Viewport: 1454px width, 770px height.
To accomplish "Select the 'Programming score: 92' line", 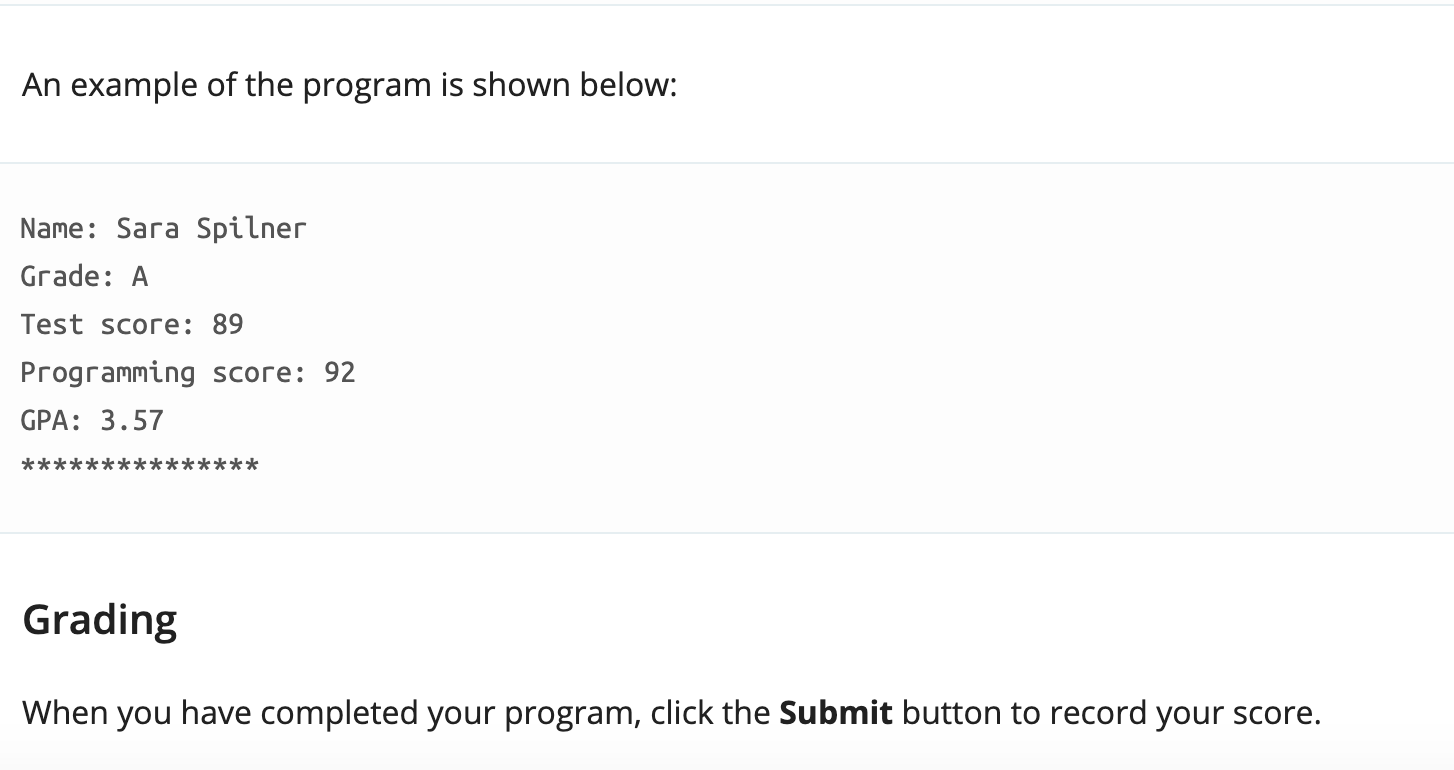I will point(188,372).
